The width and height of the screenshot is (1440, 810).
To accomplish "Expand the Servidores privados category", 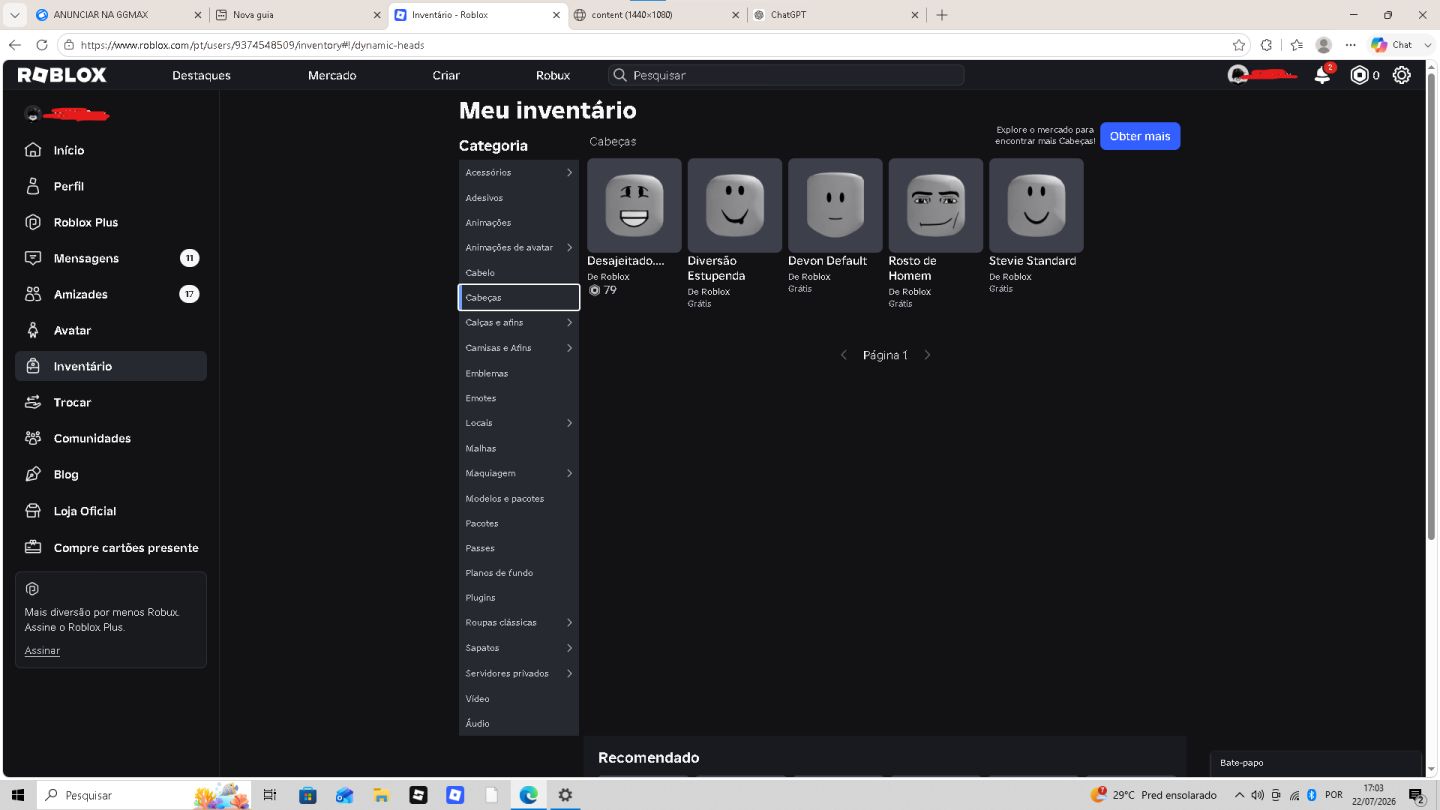I will [519, 674].
